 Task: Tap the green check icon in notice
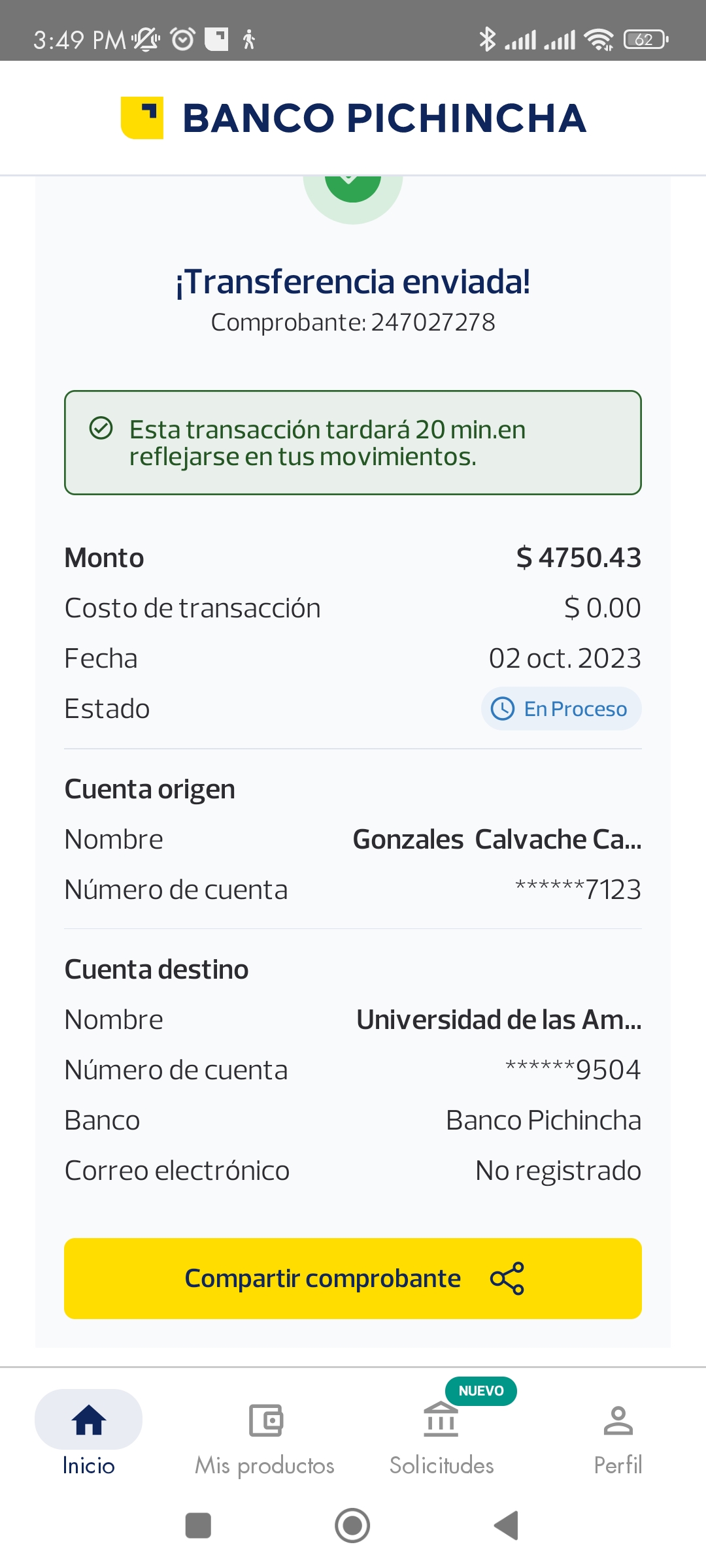coord(101,429)
